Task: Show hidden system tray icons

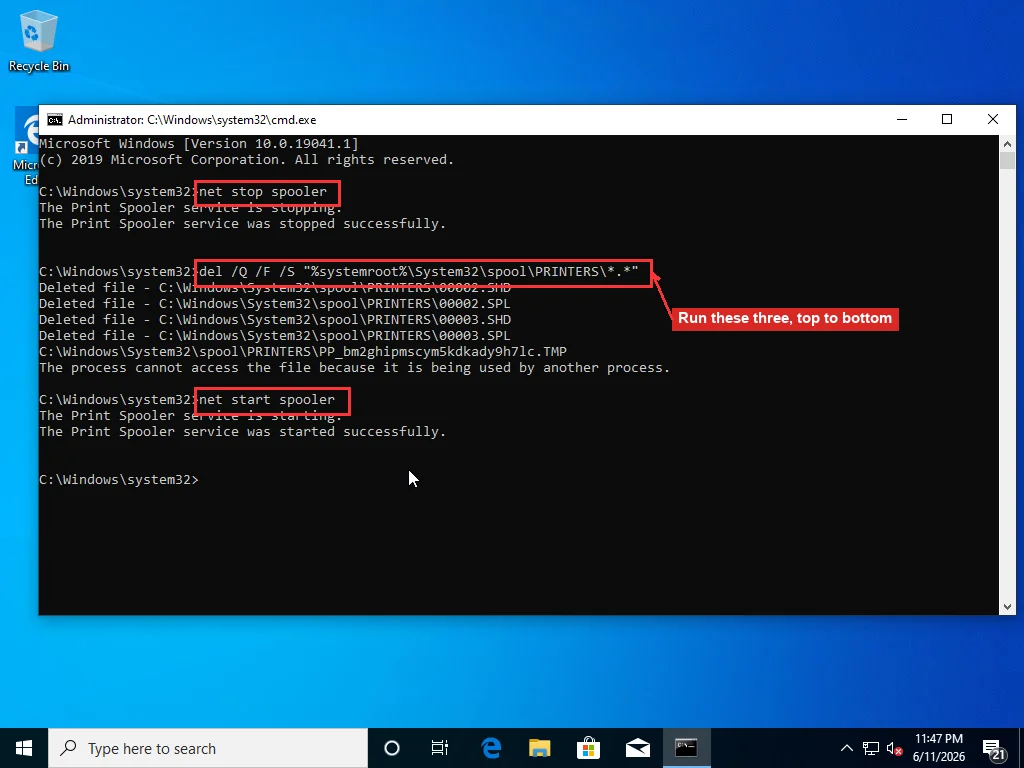Action: point(846,748)
